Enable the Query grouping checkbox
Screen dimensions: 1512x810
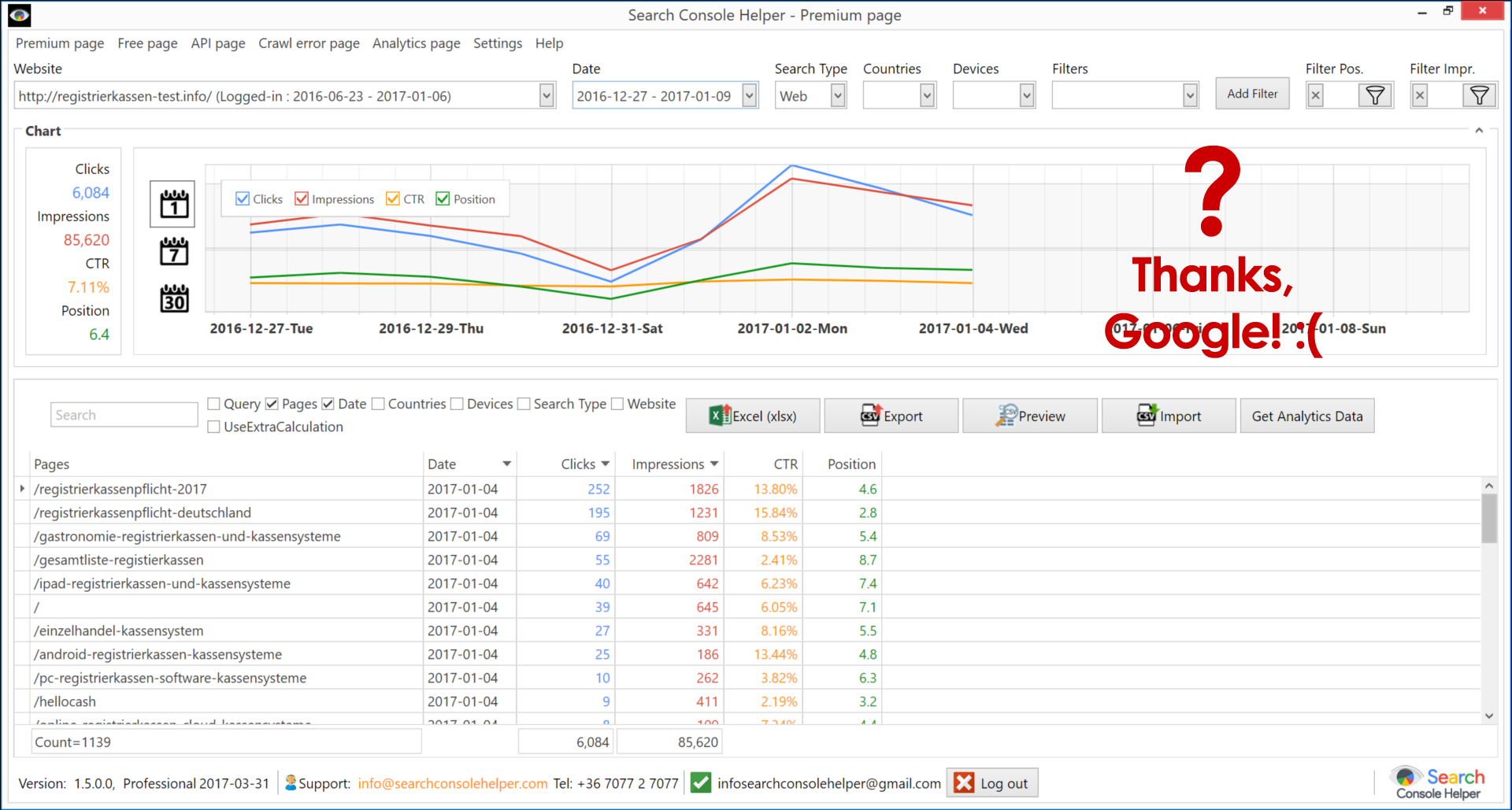point(213,404)
